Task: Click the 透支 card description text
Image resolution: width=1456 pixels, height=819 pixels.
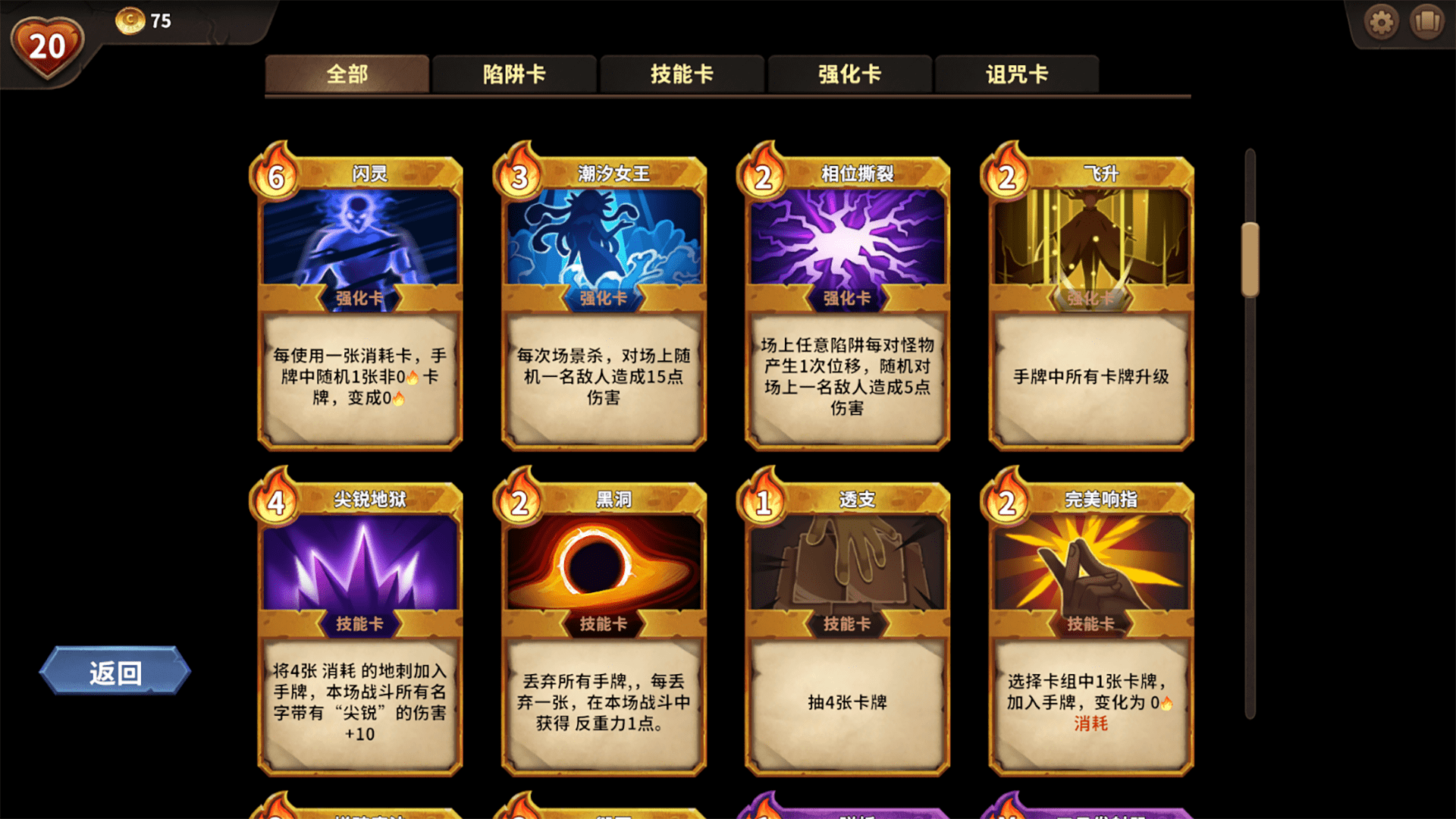Action: coord(847,702)
